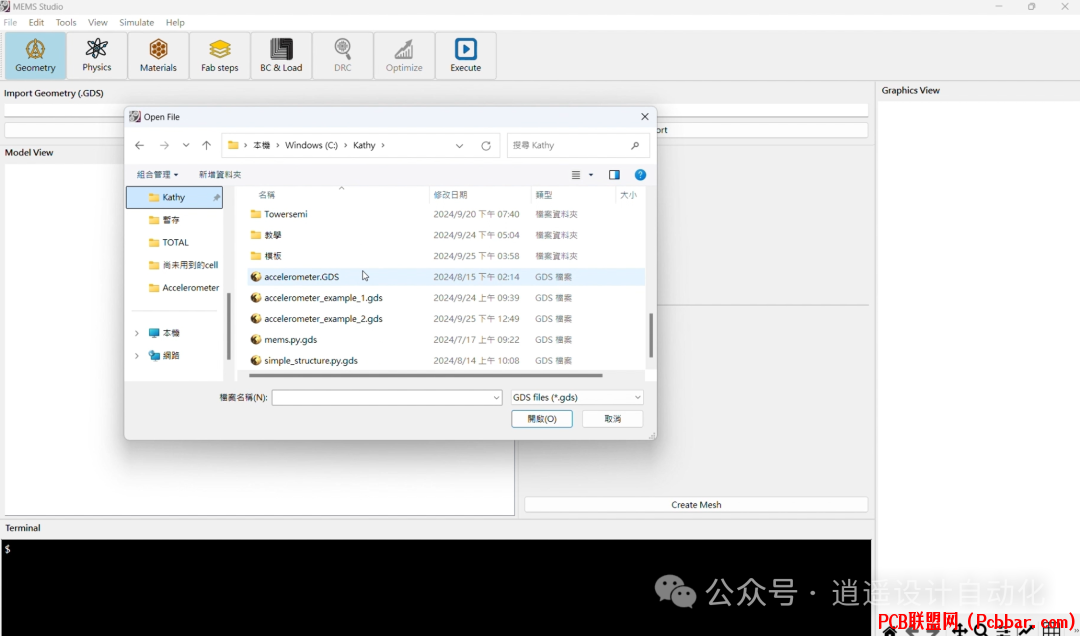Open the Fab steps toolbar icon

pyautogui.click(x=220, y=49)
